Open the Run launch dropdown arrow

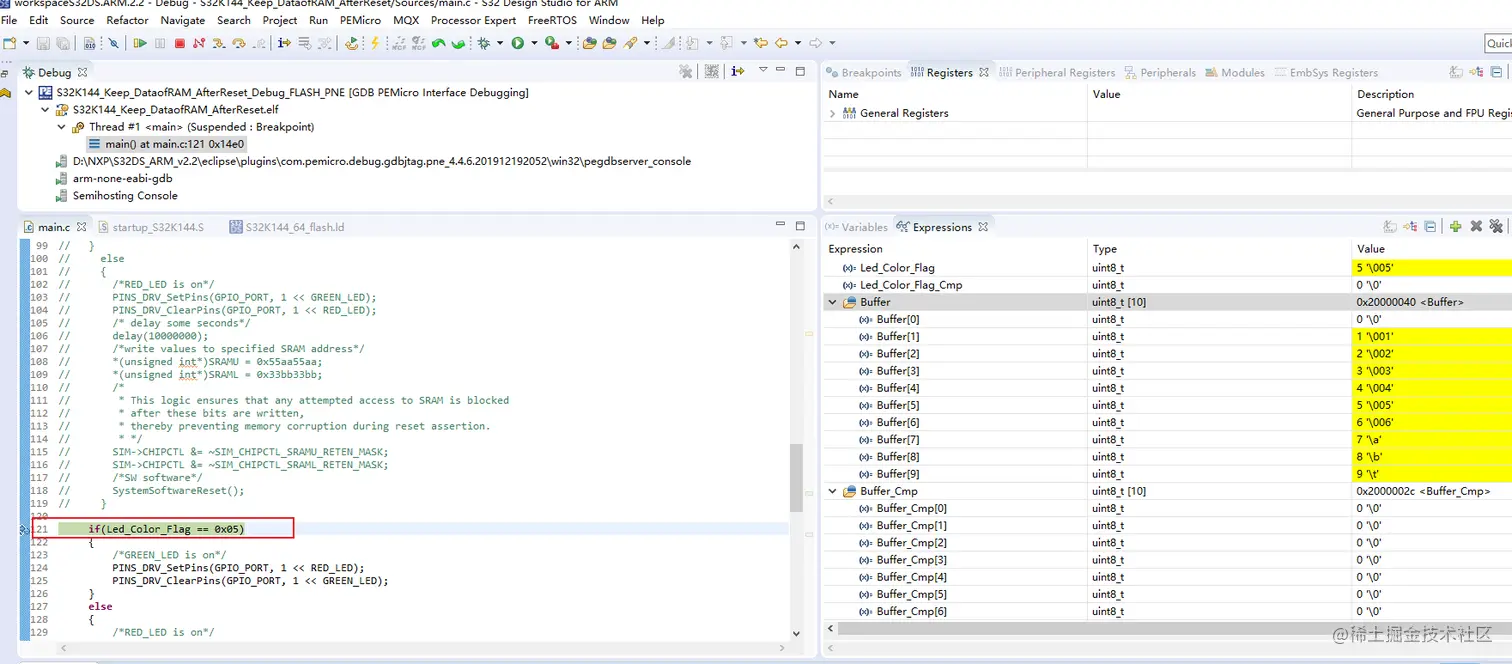click(x=534, y=43)
